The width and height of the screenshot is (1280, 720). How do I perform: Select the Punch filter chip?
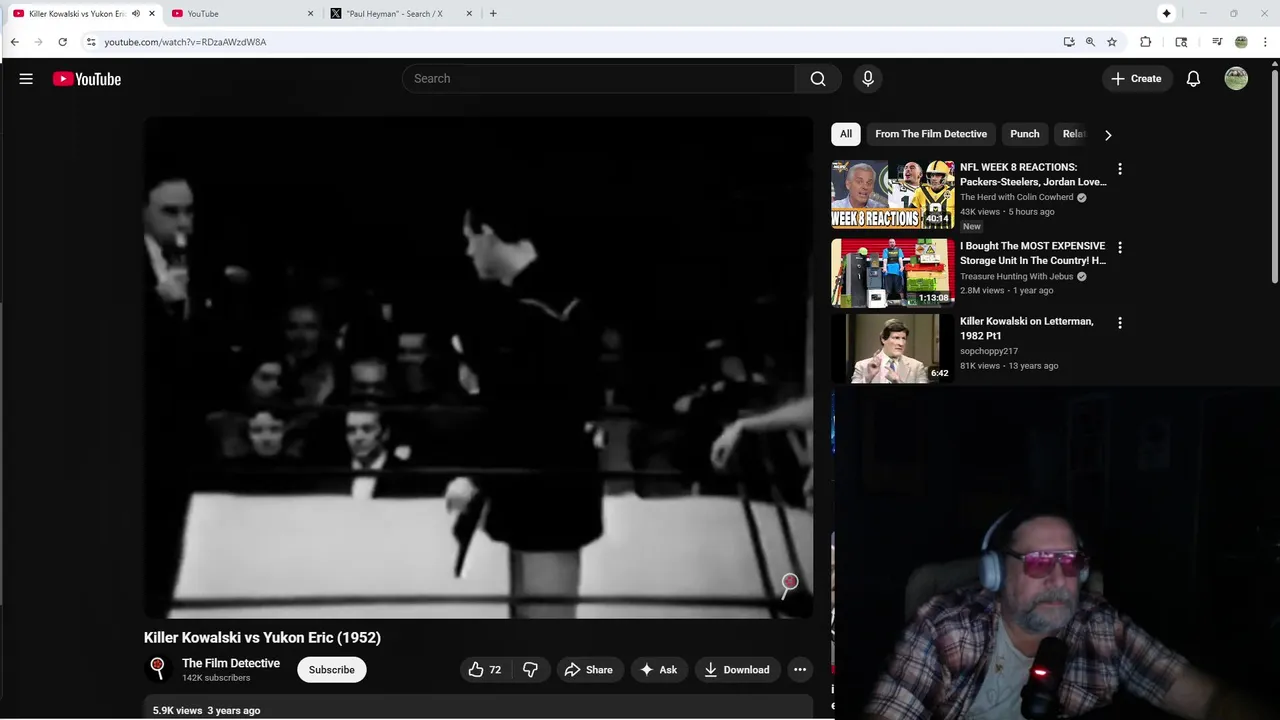(x=1025, y=134)
